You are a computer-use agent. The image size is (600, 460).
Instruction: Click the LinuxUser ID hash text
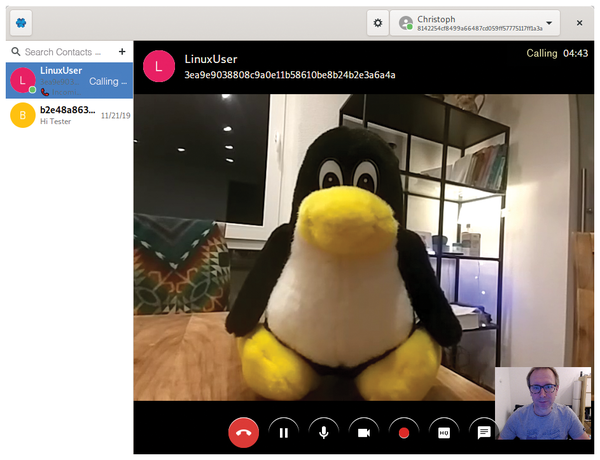[290, 75]
